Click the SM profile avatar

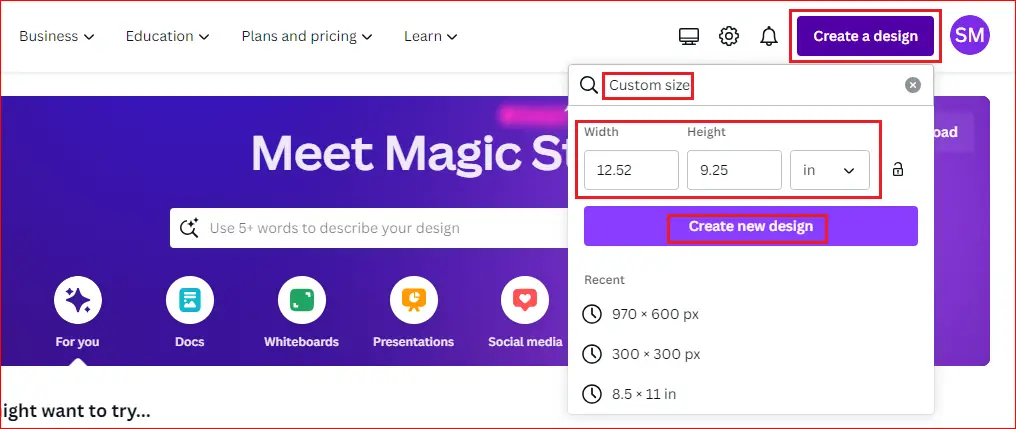tap(969, 36)
